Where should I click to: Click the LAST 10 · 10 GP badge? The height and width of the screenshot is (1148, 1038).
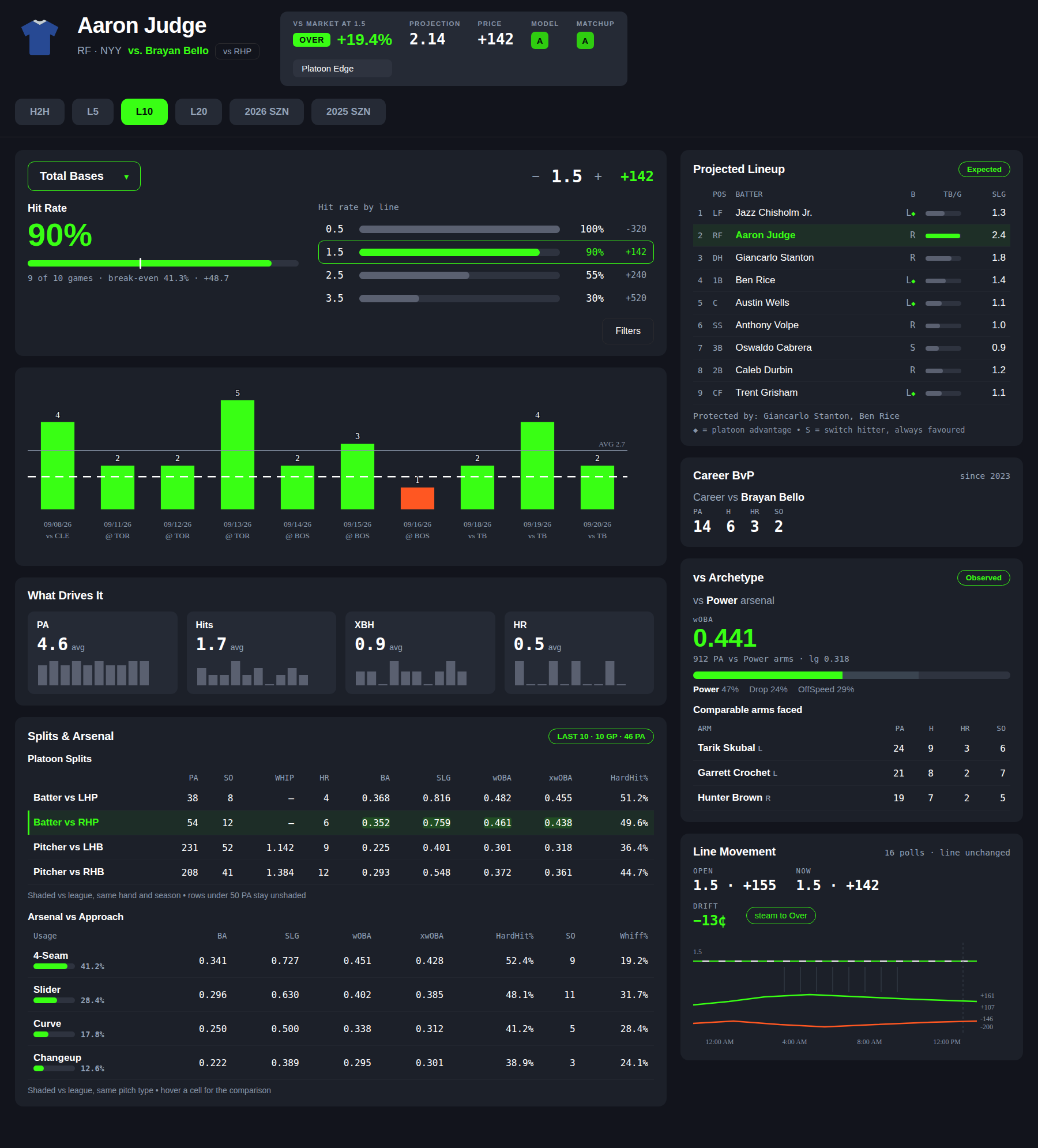601,736
